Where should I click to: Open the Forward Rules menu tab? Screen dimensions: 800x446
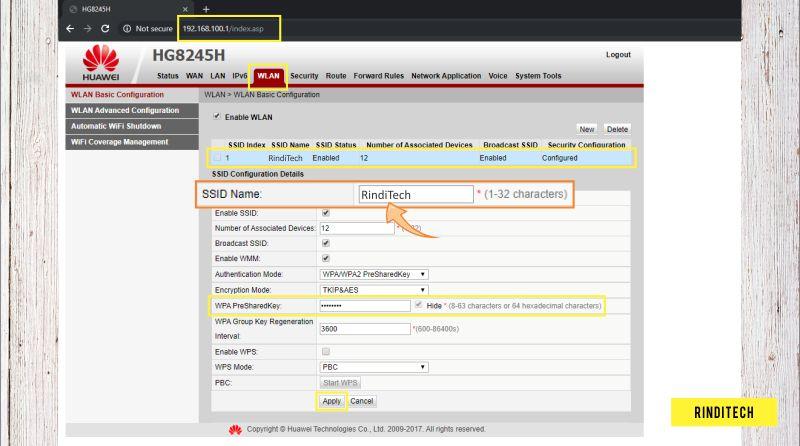pyautogui.click(x=379, y=76)
